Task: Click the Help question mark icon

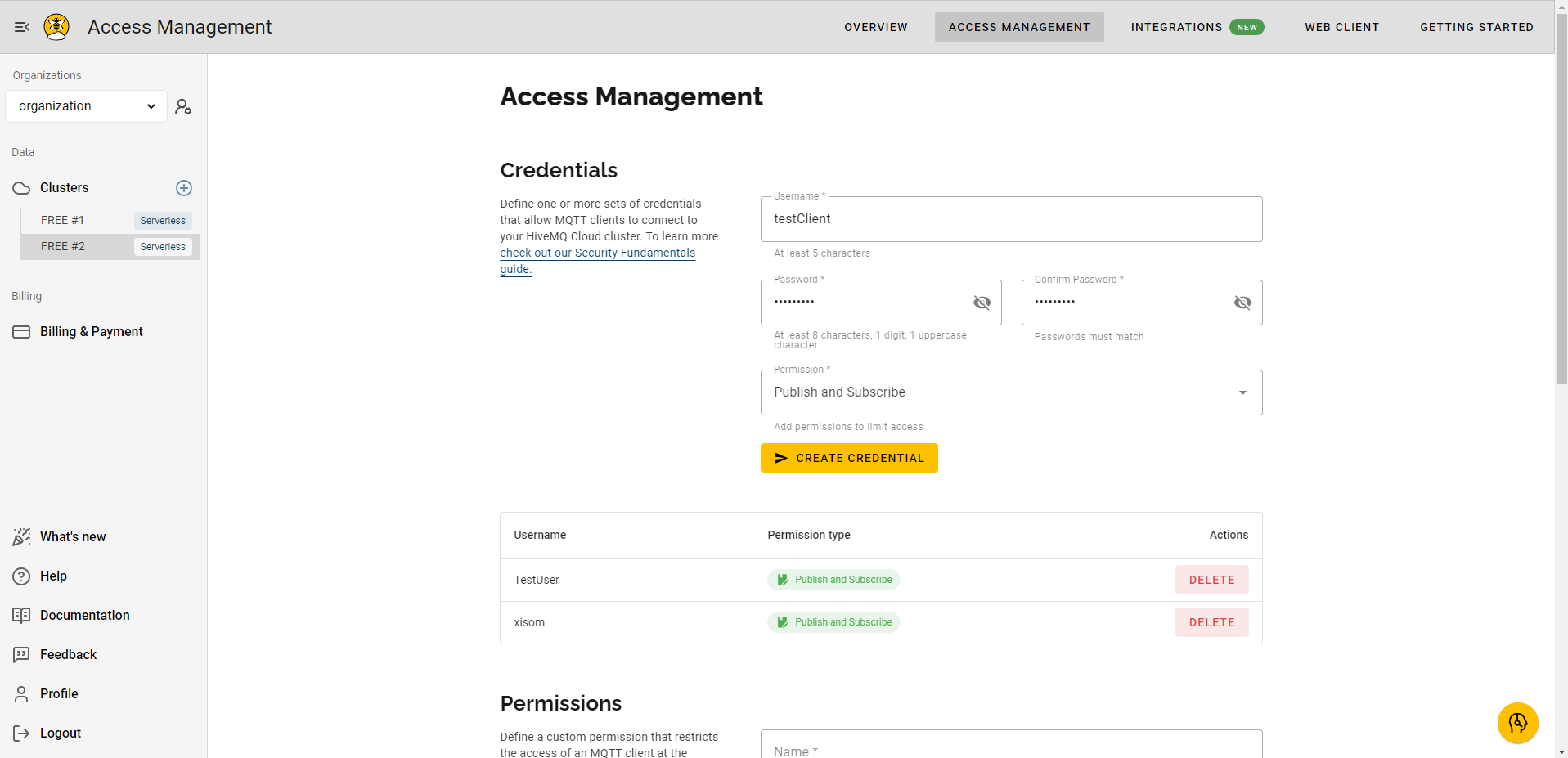Action: tap(21, 576)
